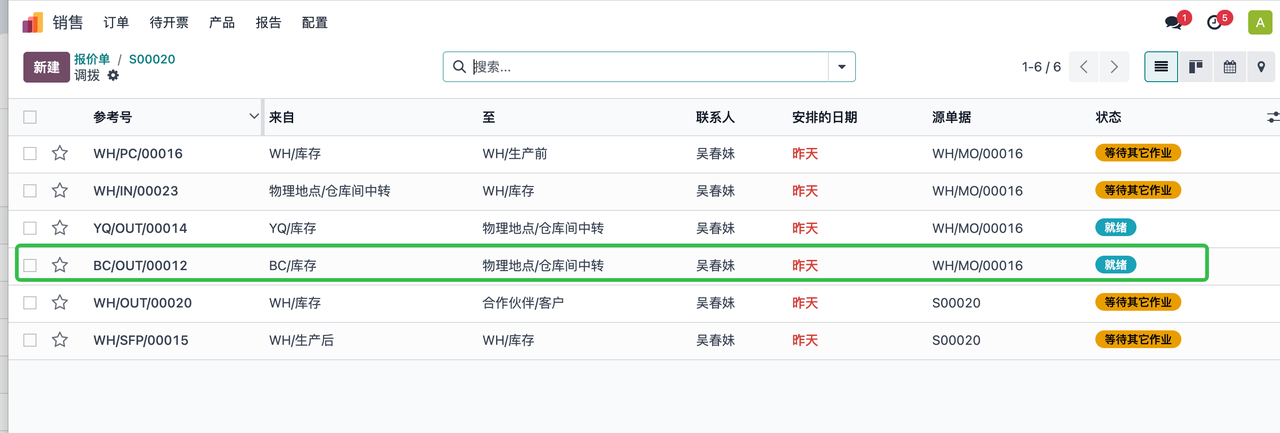Screen dimensions: 1280x433
Task: Open the 产品 menu
Action: (x=222, y=22)
